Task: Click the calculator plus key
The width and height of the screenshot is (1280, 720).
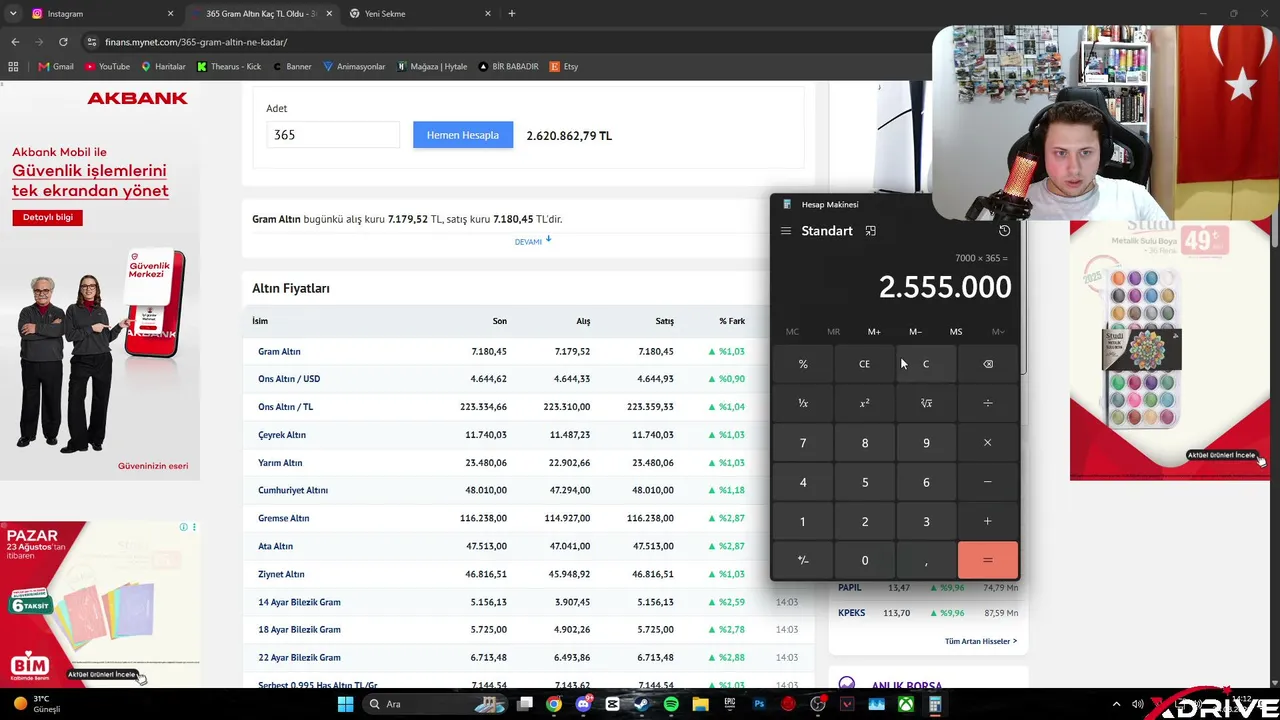Action: 988,521
